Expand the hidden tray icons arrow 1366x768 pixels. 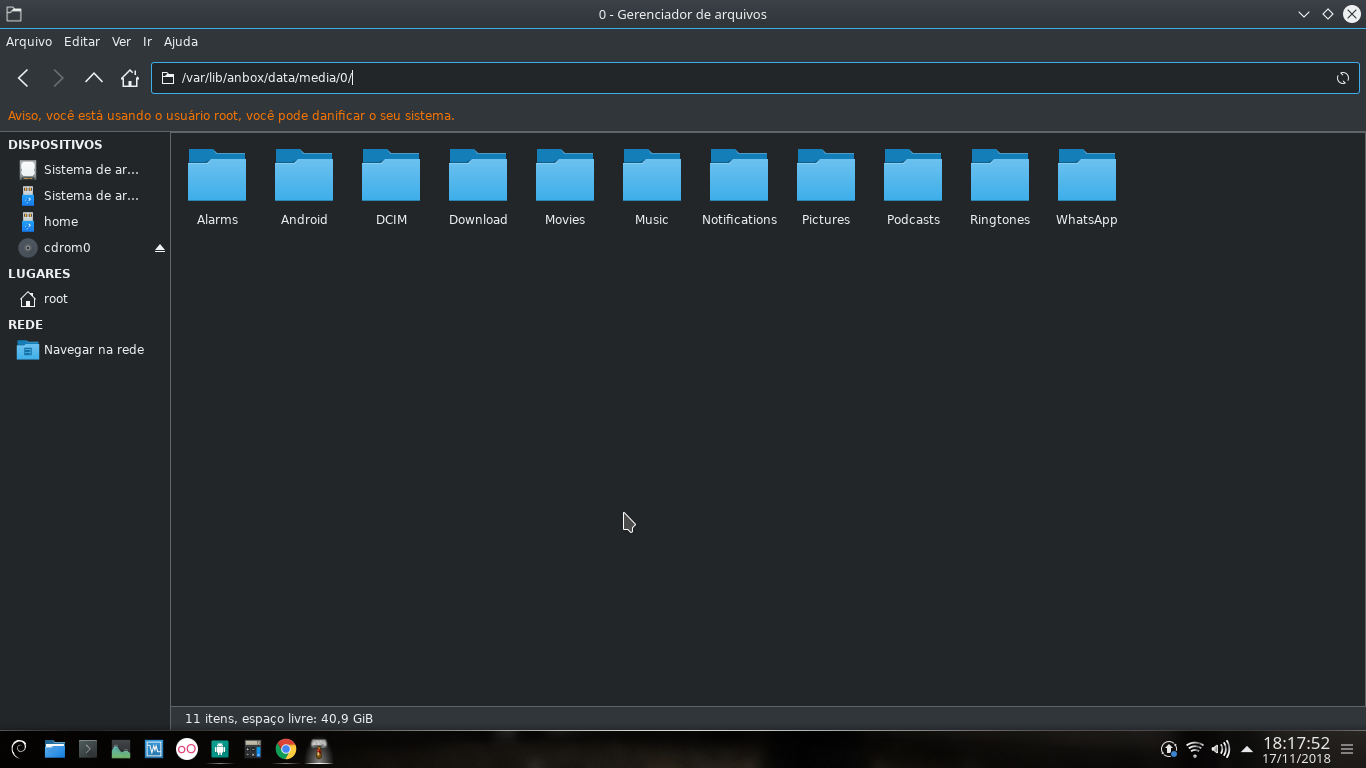[x=1246, y=748]
